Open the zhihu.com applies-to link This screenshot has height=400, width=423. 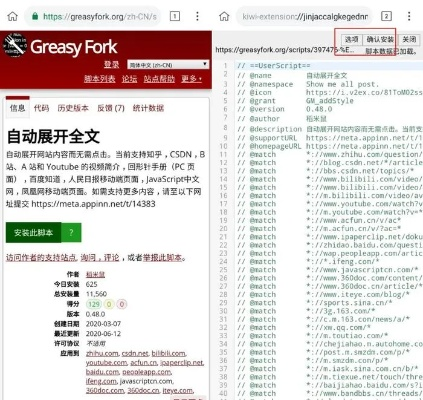coord(102,353)
